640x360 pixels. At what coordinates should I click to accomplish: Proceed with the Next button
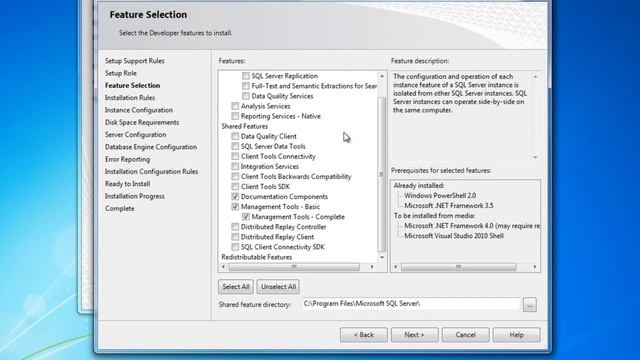tap(414, 335)
